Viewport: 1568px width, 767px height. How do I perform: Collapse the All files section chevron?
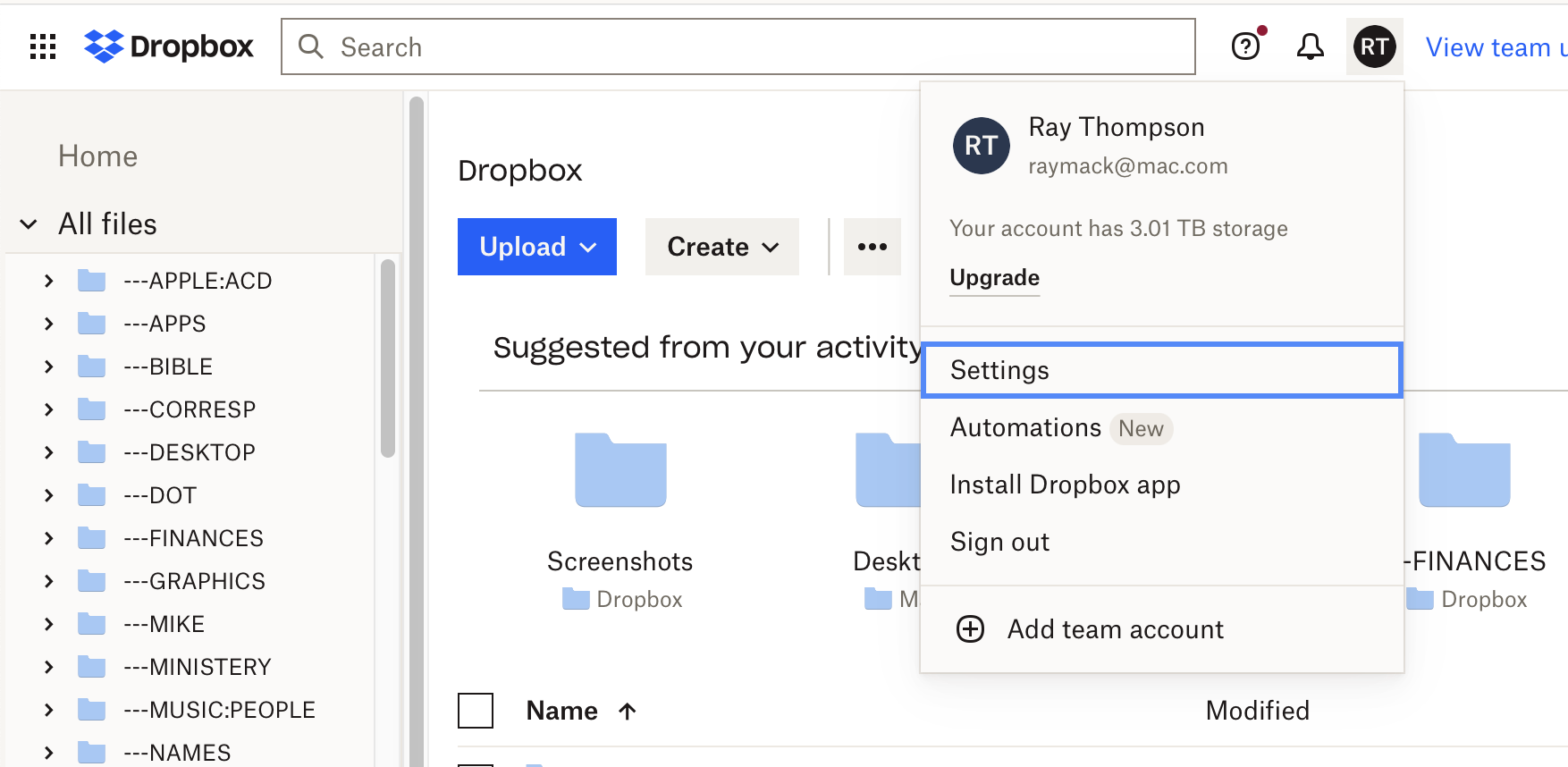pyautogui.click(x=29, y=224)
